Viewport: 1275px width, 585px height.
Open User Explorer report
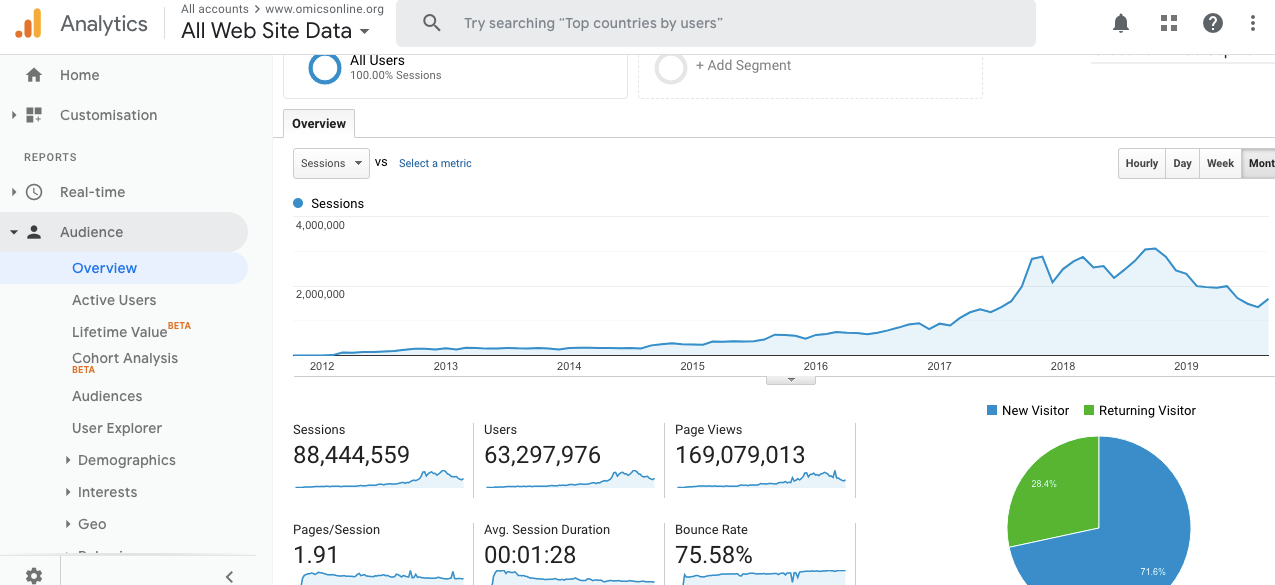point(117,428)
